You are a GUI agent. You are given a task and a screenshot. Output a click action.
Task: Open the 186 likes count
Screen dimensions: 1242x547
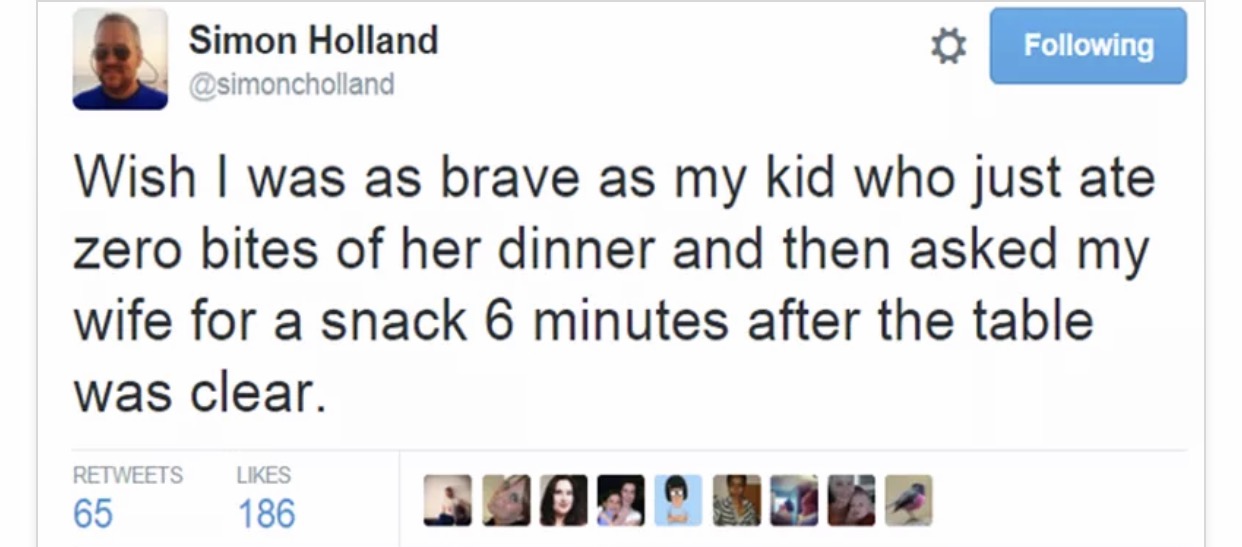tap(266, 514)
